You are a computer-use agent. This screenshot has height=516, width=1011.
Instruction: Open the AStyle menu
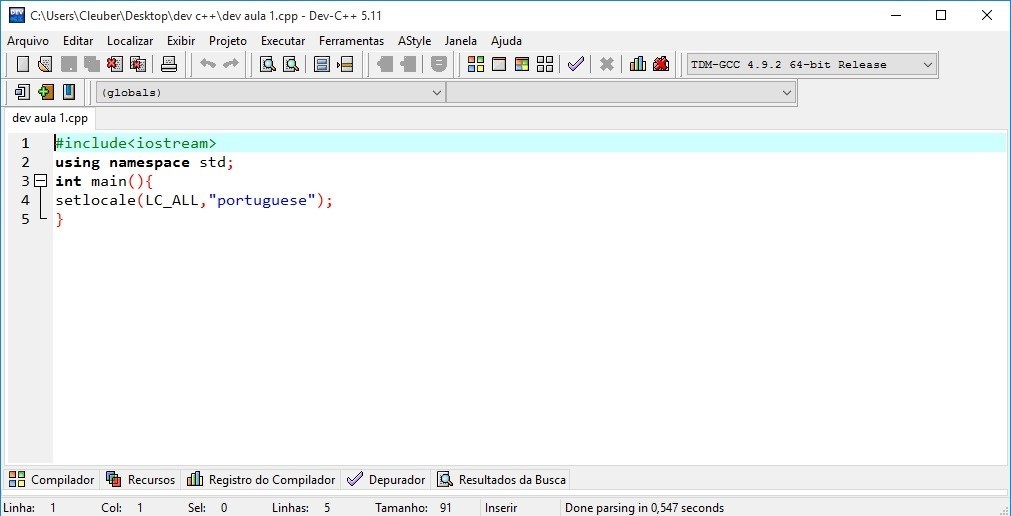(x=414, y=41)
